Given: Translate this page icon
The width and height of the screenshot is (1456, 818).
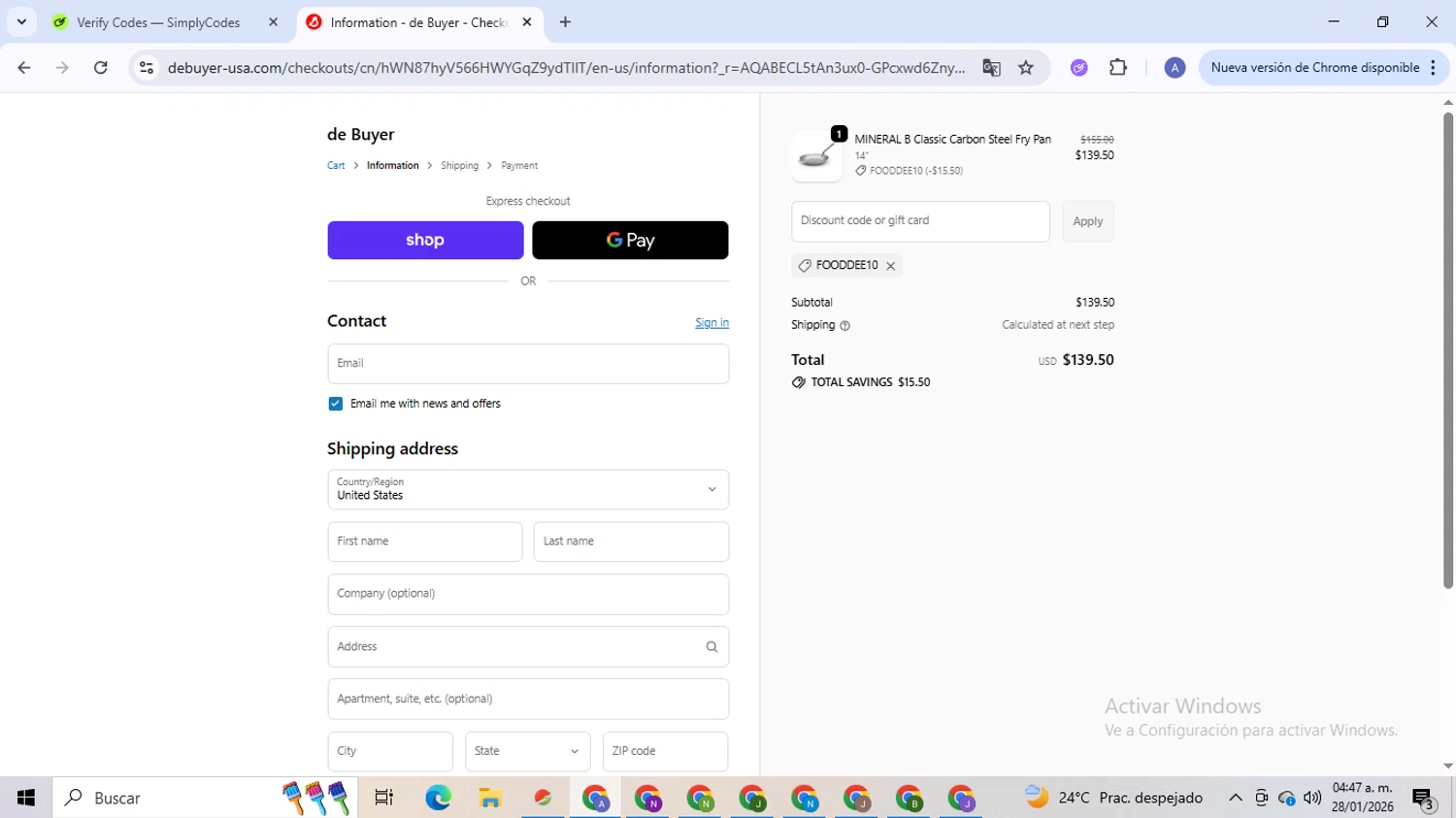Looking at the screenshot, I should (x=991, y=68).
